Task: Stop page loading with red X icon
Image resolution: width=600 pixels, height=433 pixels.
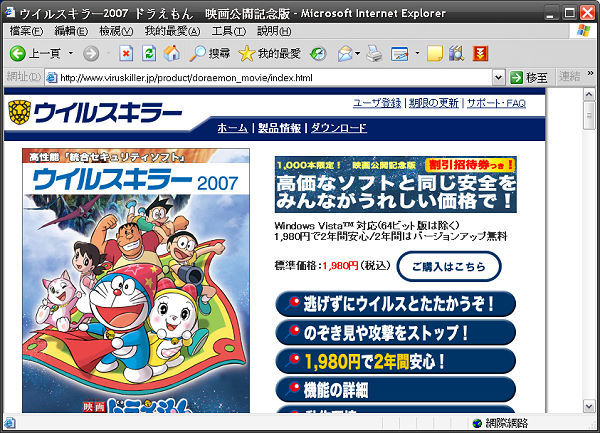Action: coord(126,54)
